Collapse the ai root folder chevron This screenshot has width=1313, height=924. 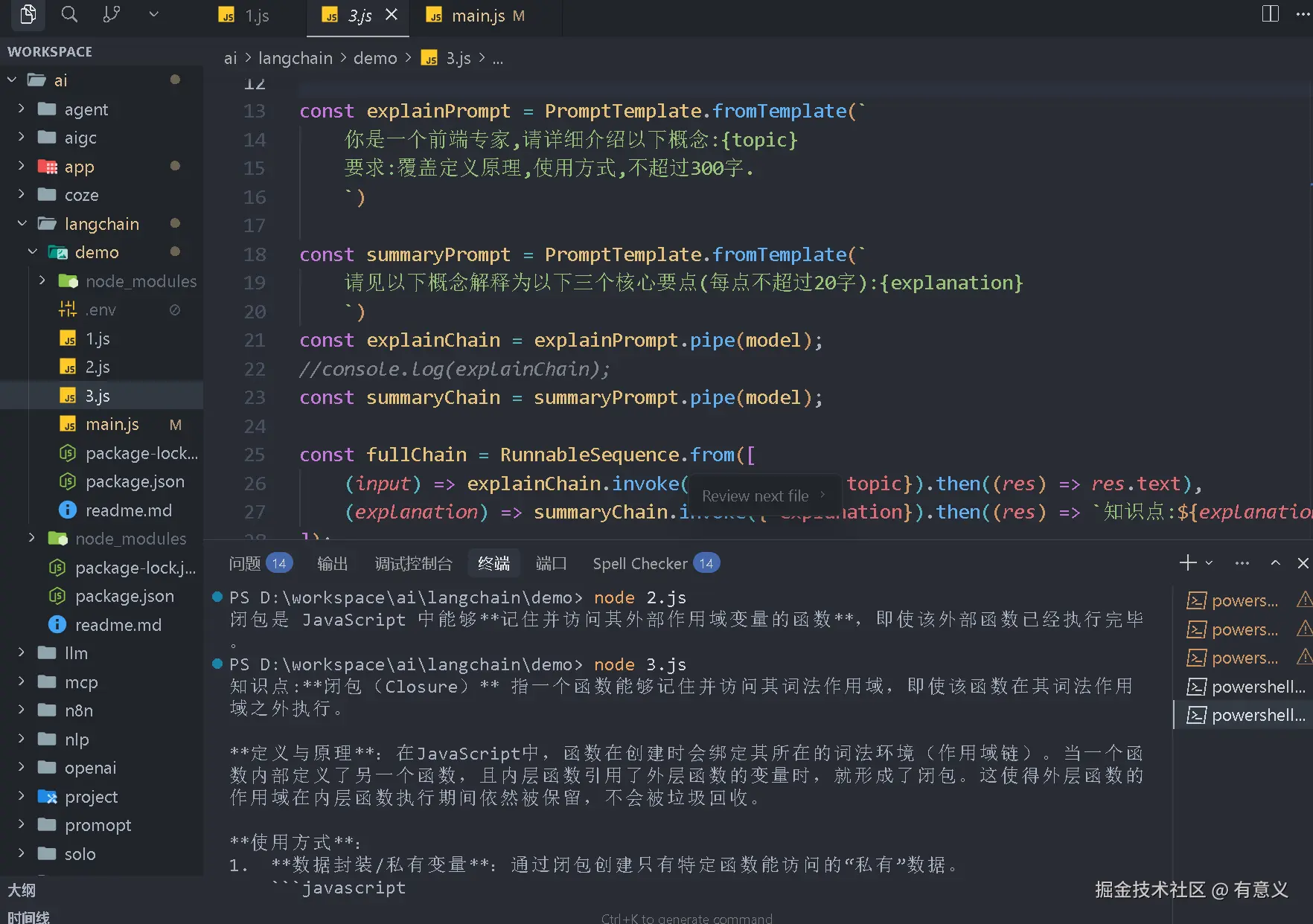coord(12,80)
